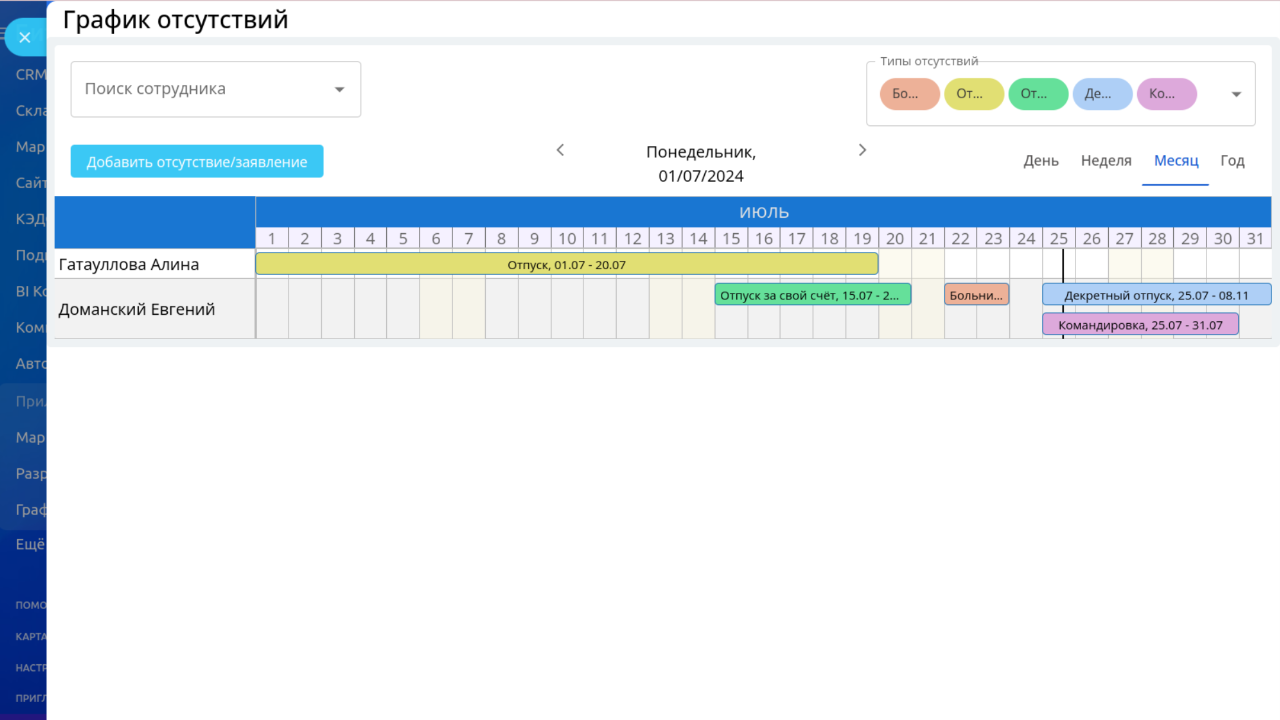1280x720 pixels.
Task: Click day 29 in the July header
Action: point(1190,238)
